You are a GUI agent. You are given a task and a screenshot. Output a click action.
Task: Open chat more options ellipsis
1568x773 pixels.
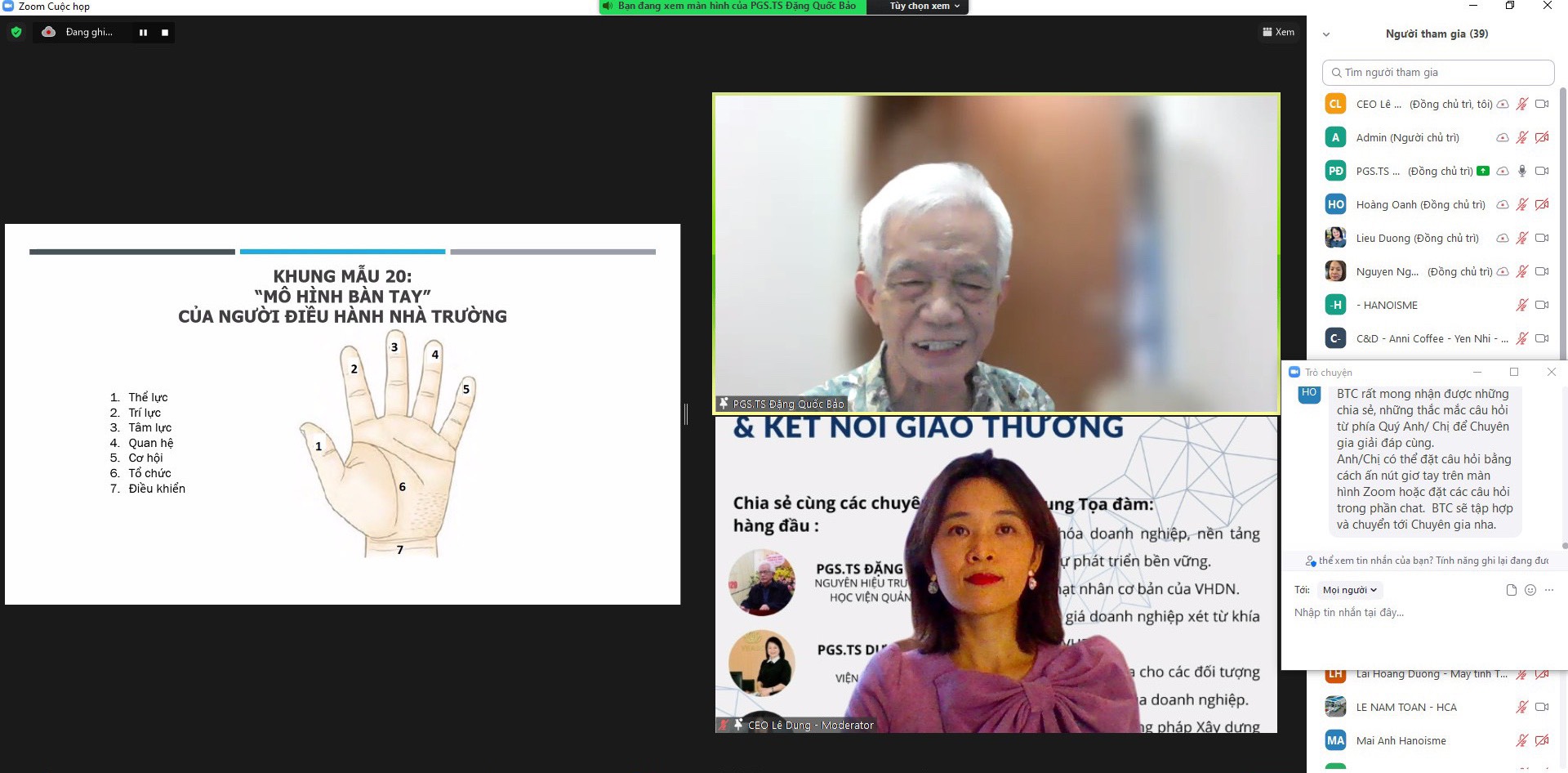[1549, 590]
